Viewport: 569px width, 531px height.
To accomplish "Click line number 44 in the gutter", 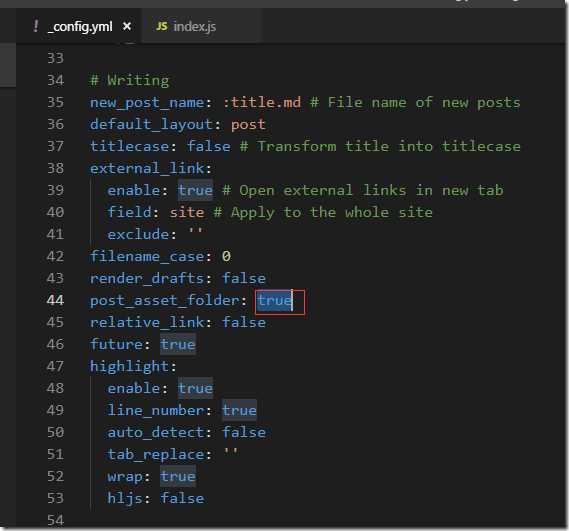I will coord(55,300).
